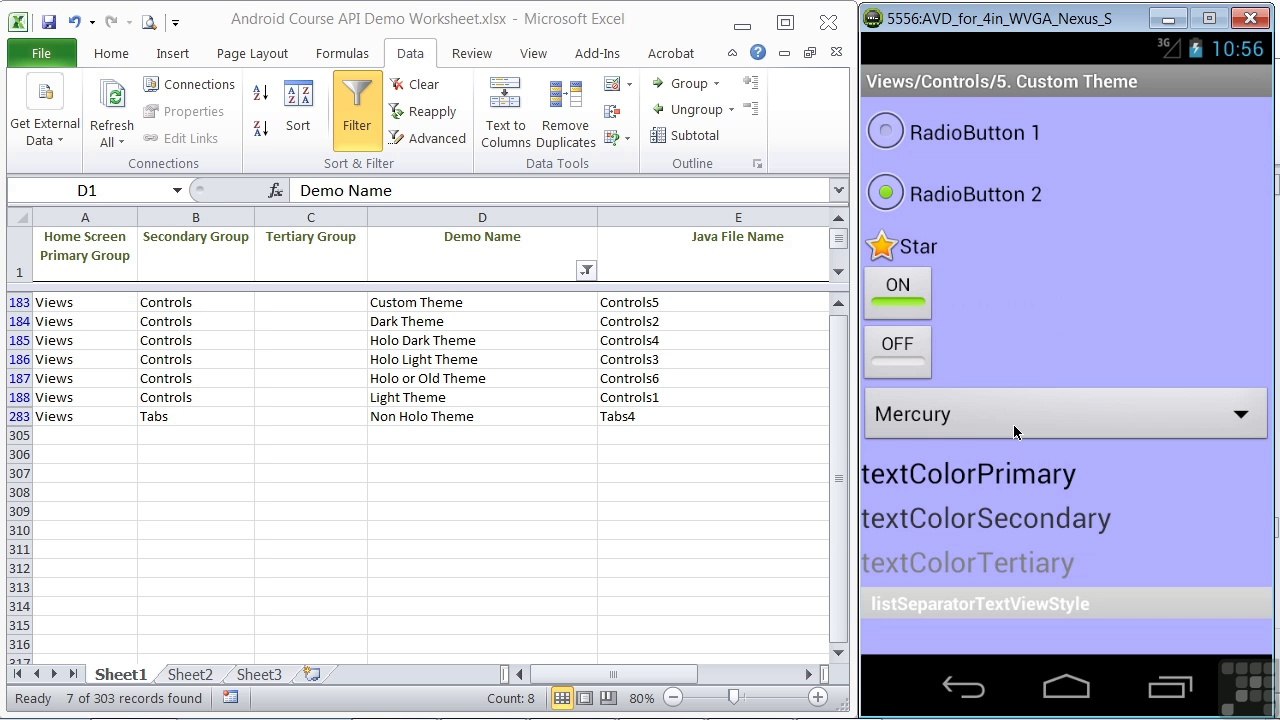Select the cell containing Holo Dark Theme
The height and width of the screenshot is (720, 1280).
point(482,340)
